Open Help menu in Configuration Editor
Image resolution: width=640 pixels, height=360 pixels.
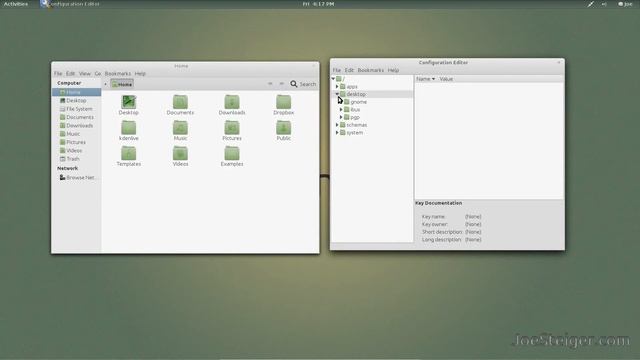click(393, 70)
